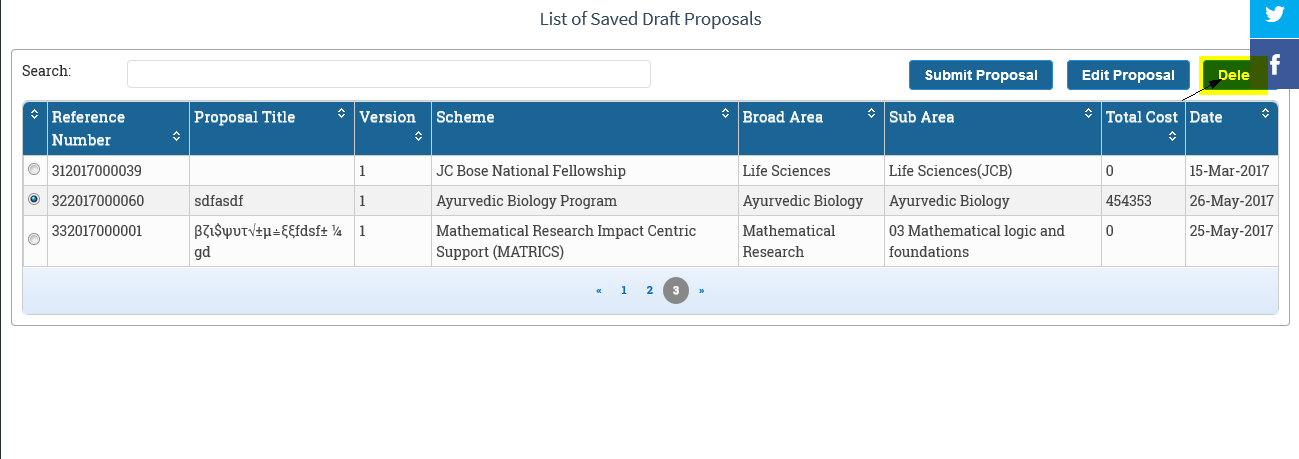Sort by Reference Number column arrows
Viewport: 1299px width, 459px height.
point(177,136)
